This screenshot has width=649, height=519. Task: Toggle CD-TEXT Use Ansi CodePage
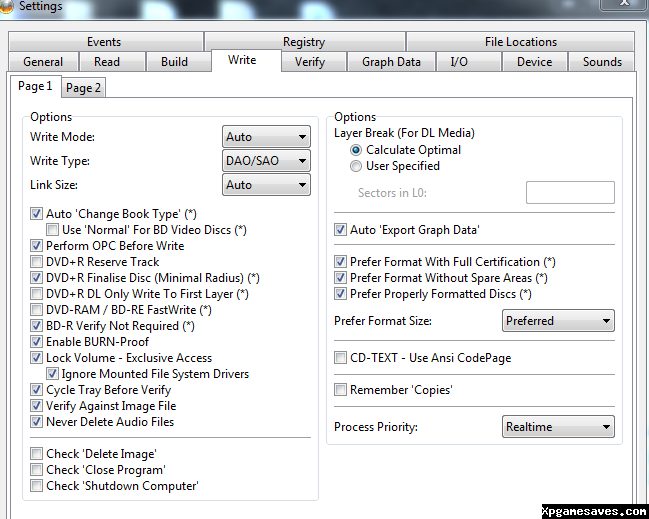(x=341, y=358)
